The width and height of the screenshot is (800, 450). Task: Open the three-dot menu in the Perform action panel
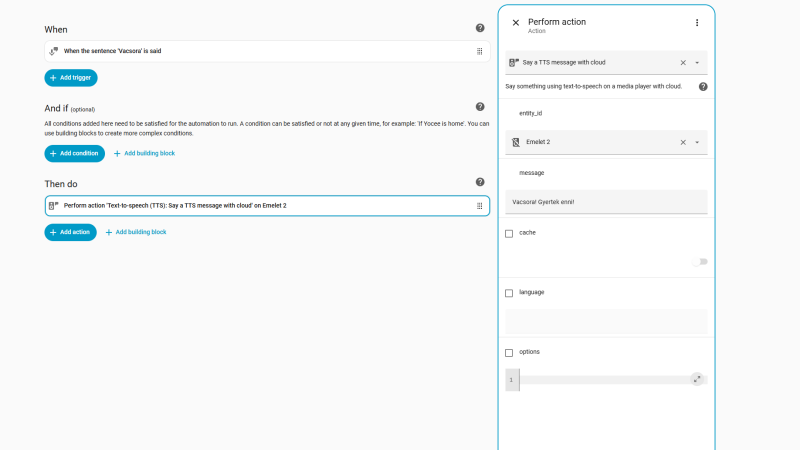(697, 22)
